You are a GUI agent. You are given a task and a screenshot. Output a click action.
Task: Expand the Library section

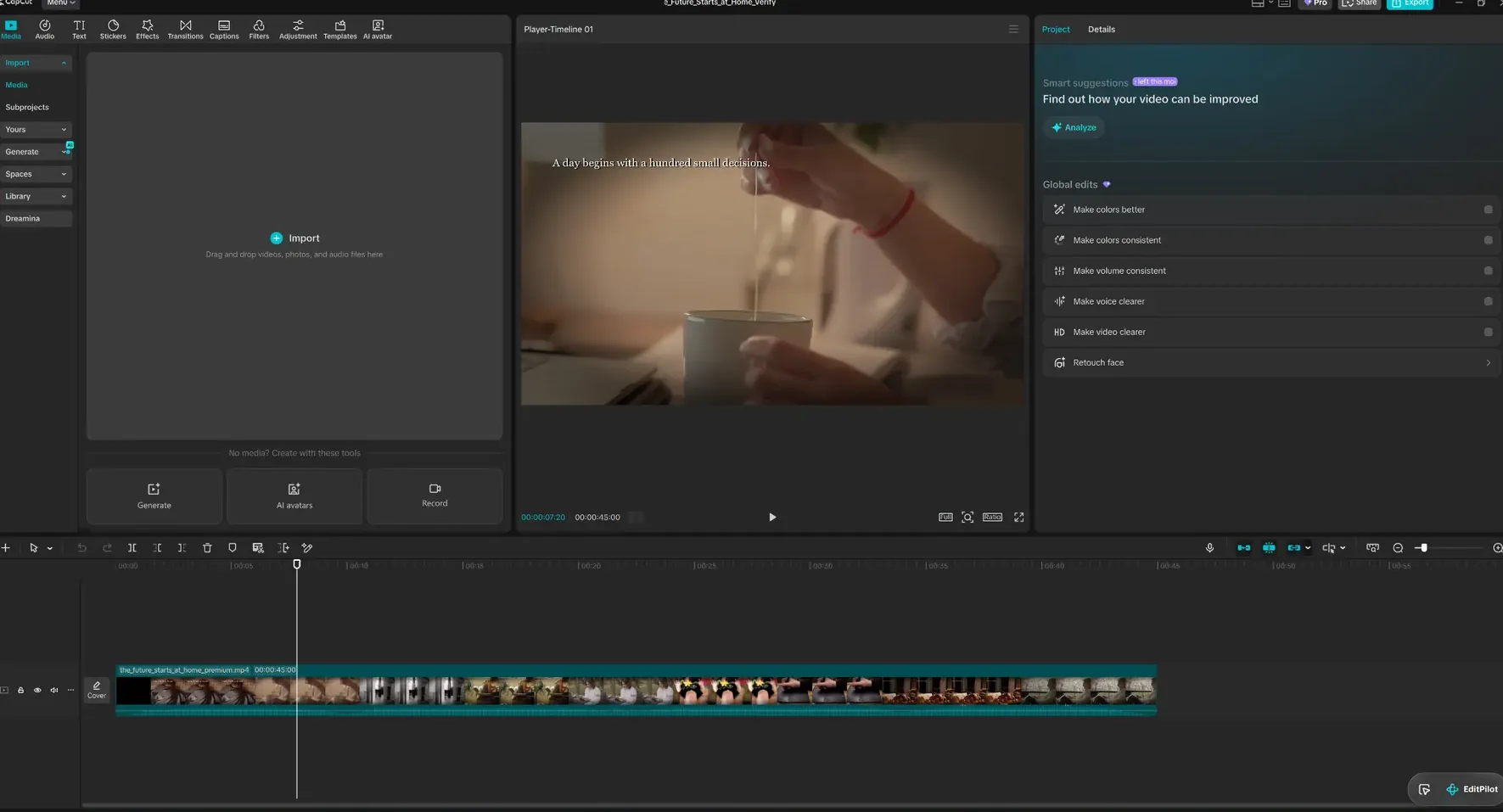[64, 196]
